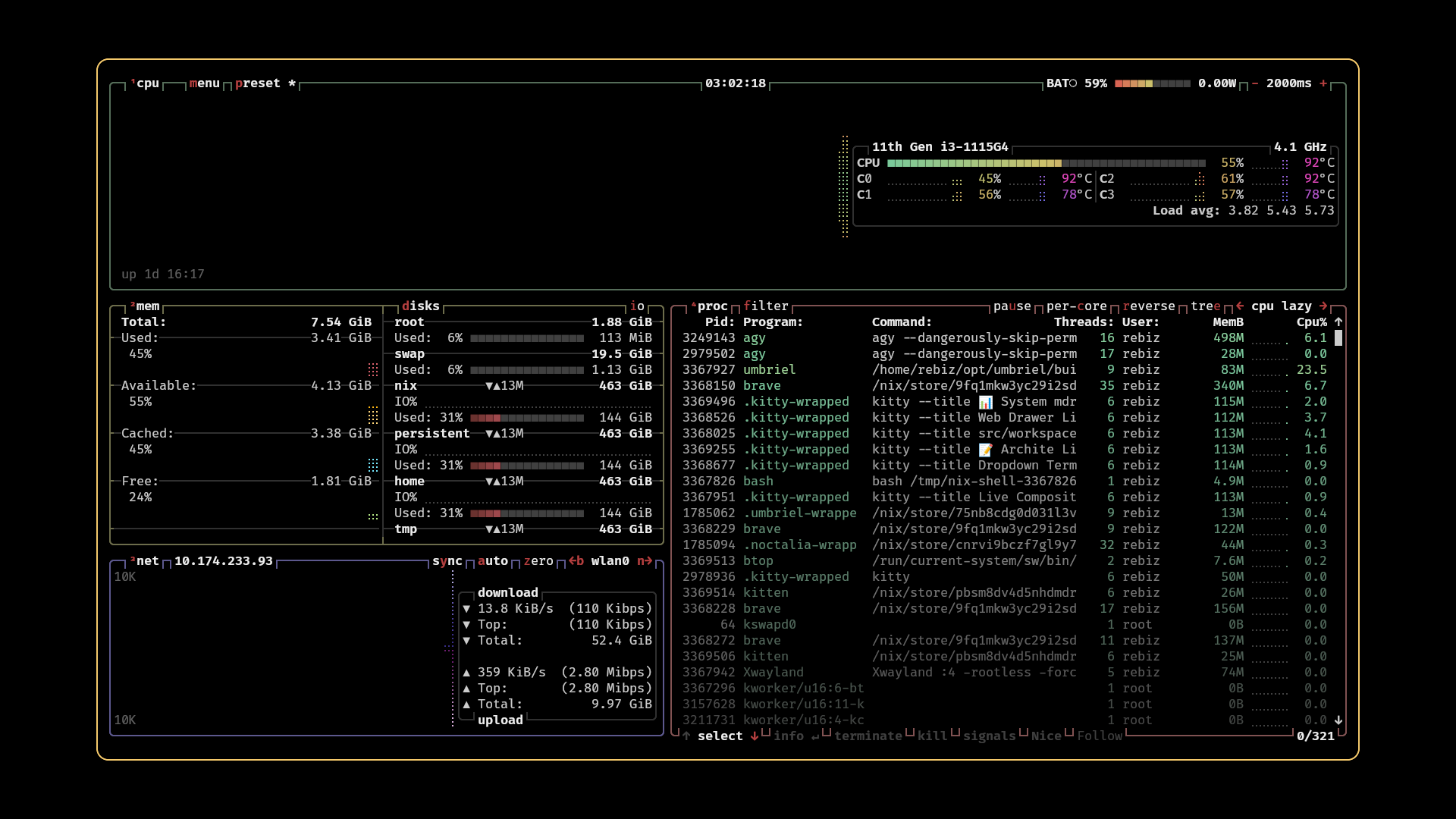Reverse the process sort order
This screenshot has width=1456, height=819.
point(1149,306)
